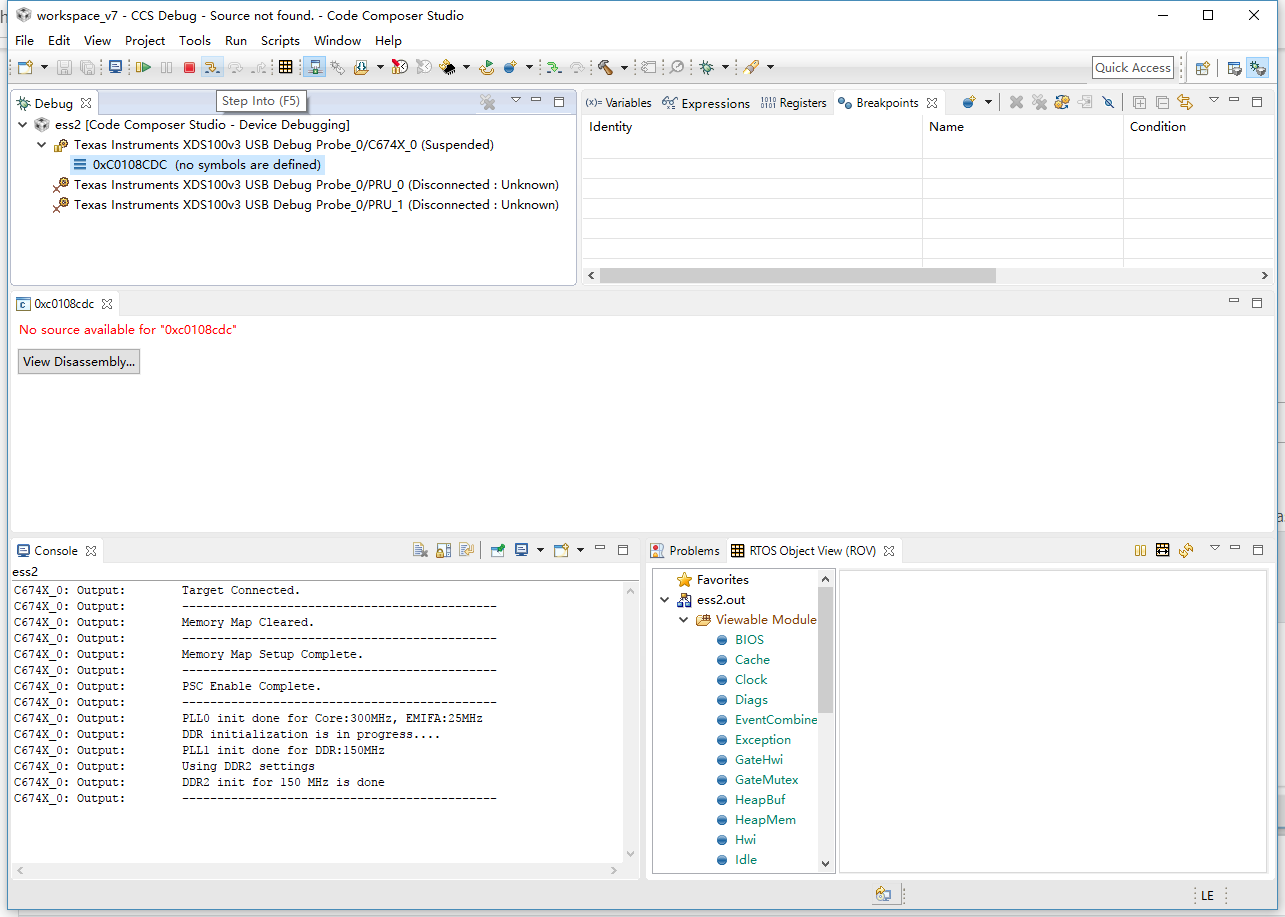The width and height of the screenshot is (1285, 917).
Task: Select the PRU_0 Disconnected probe entry
Action: 306,185
